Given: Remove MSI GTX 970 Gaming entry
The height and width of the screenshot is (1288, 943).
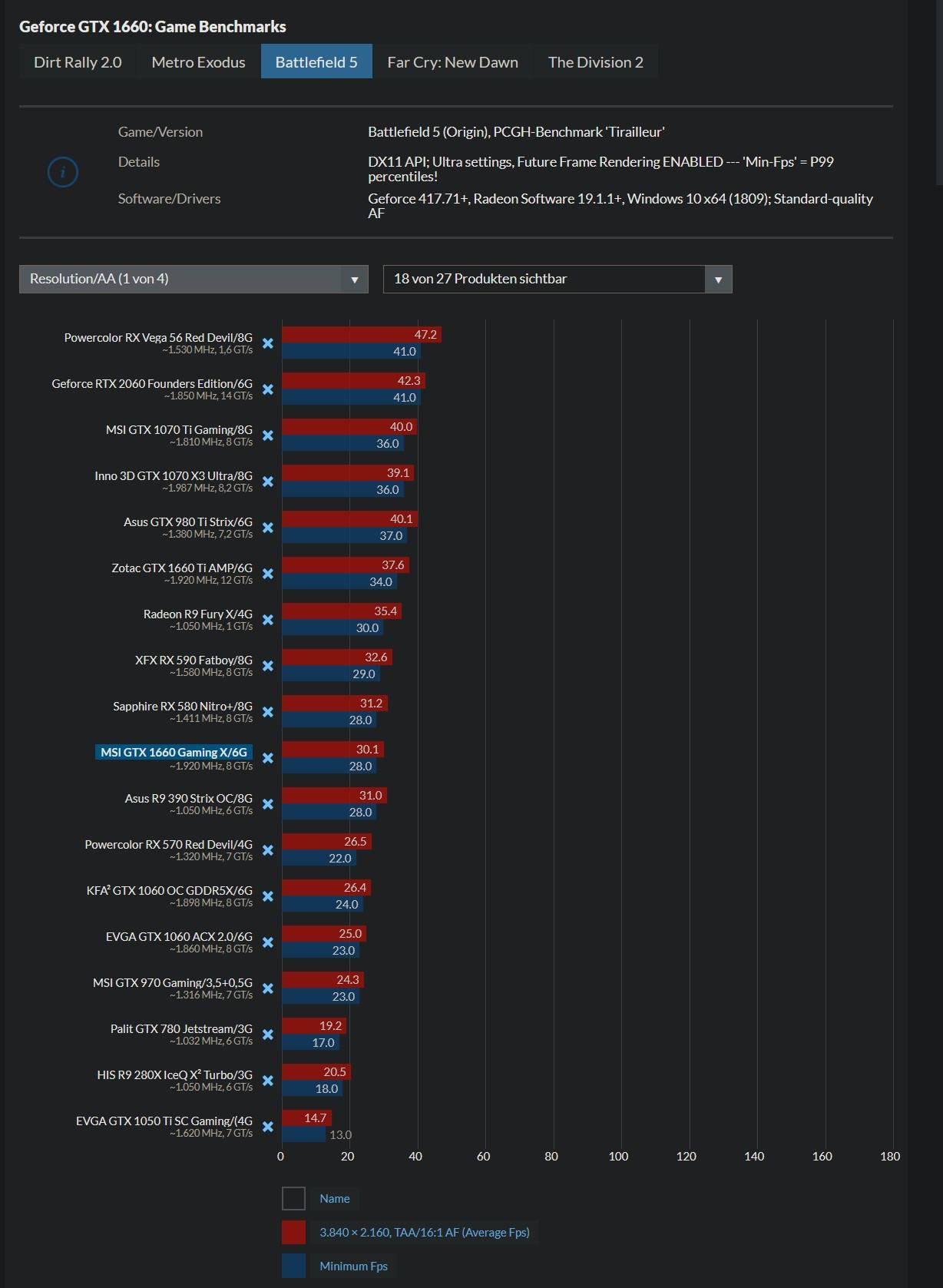Looking at the screenshot, I should [268, 988].
